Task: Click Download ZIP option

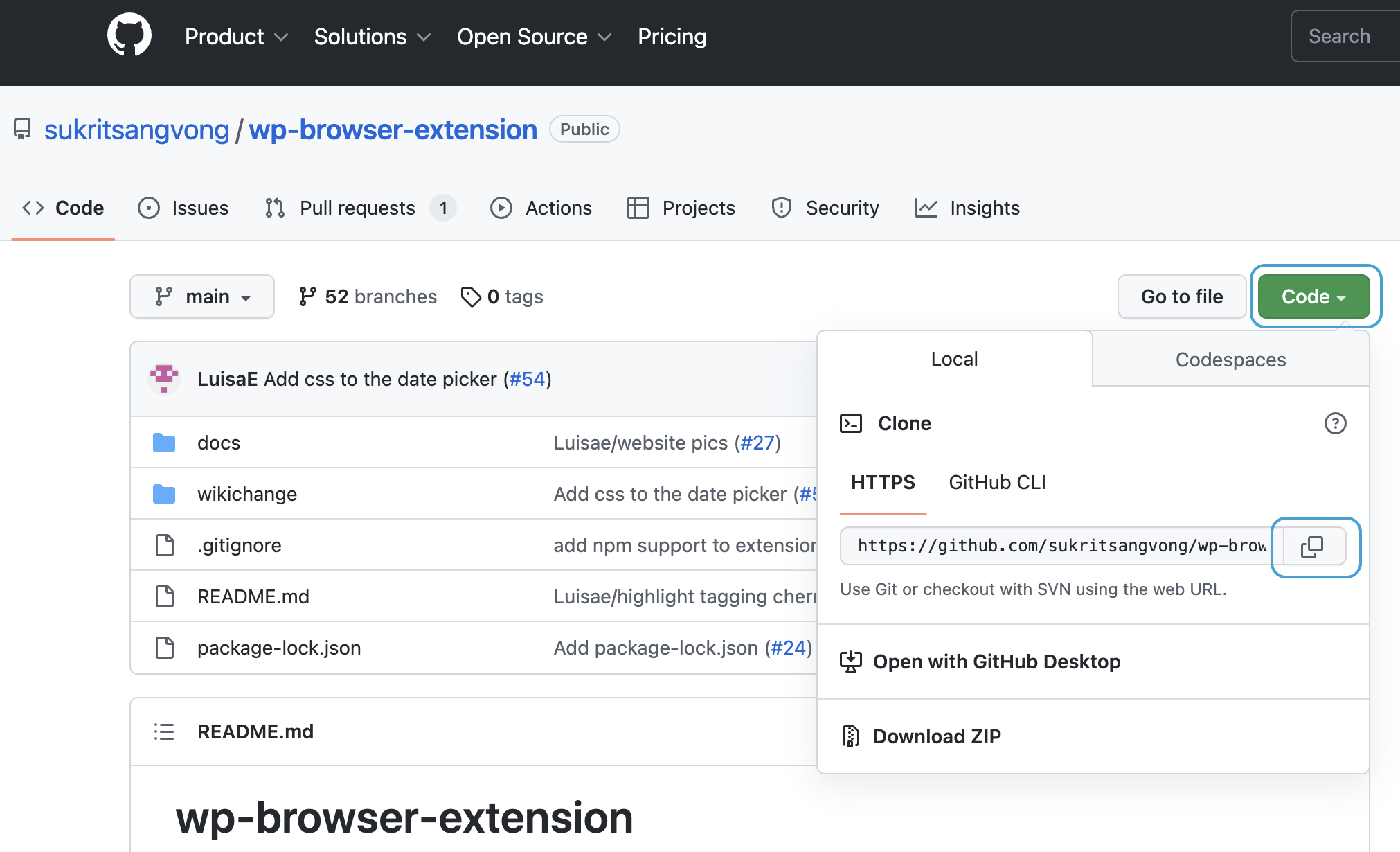Action: click(x=936, y=736)
